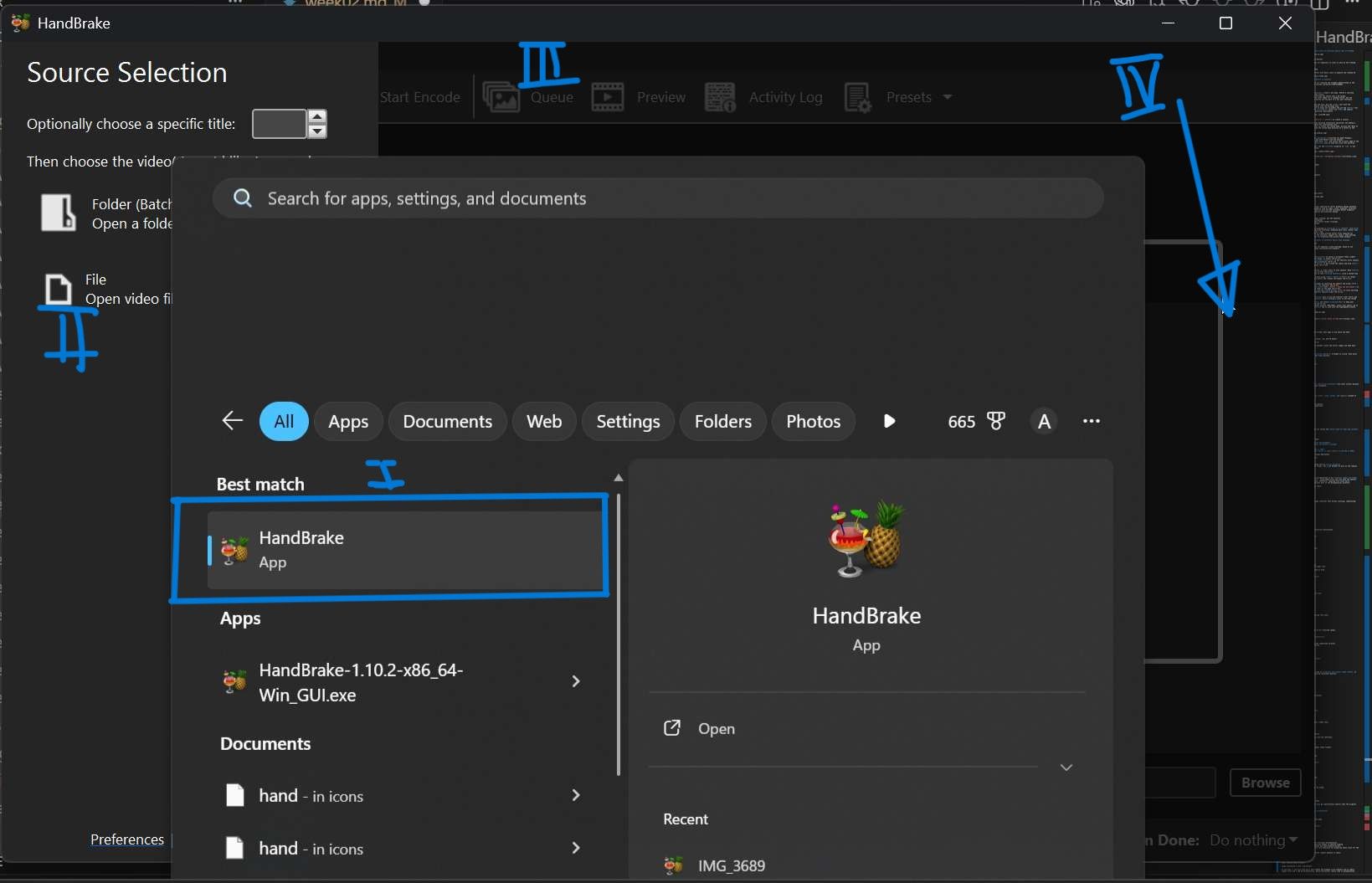
Task: Click the 'Recent' heading in details pane
Action: click(x=686, y=819)
